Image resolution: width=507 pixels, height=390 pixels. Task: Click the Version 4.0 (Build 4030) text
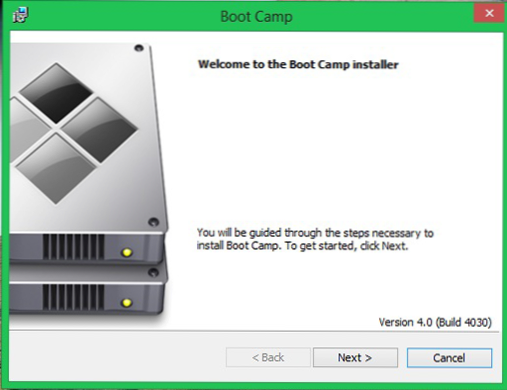(435, 322)
